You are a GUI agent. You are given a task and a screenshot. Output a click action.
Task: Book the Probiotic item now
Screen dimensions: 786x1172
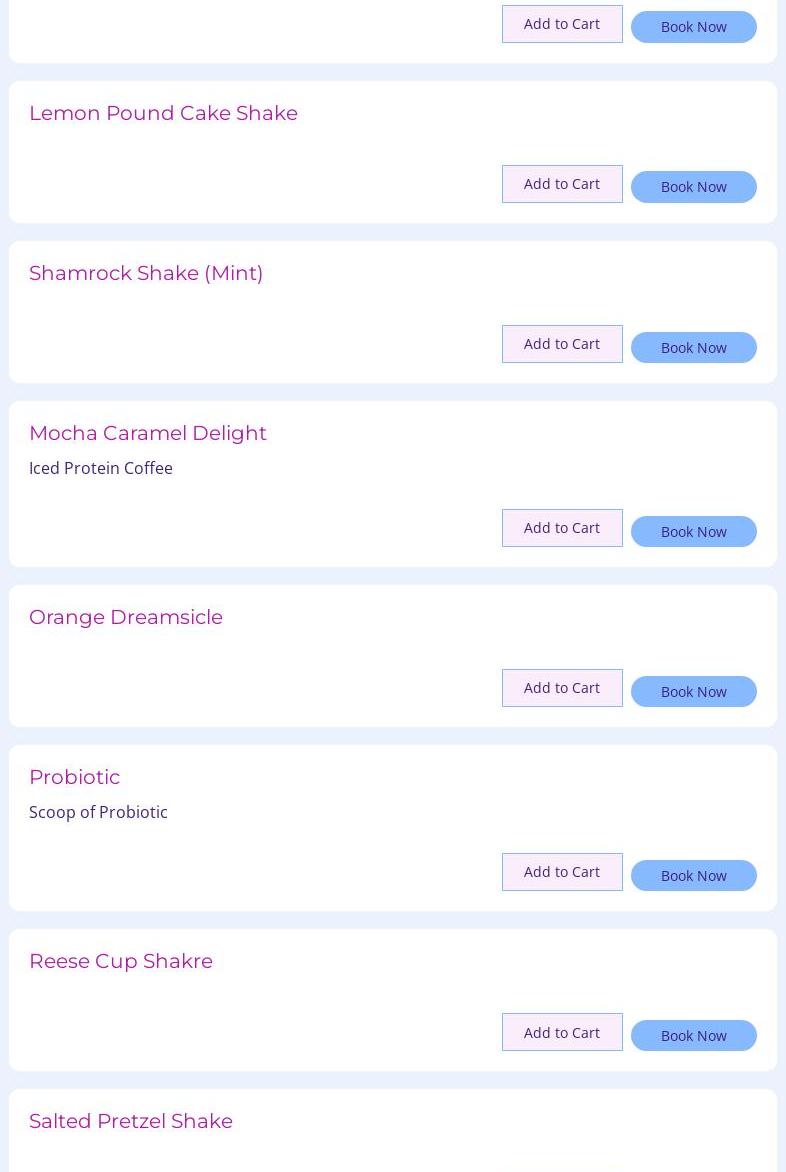click(x=693, y=875)
